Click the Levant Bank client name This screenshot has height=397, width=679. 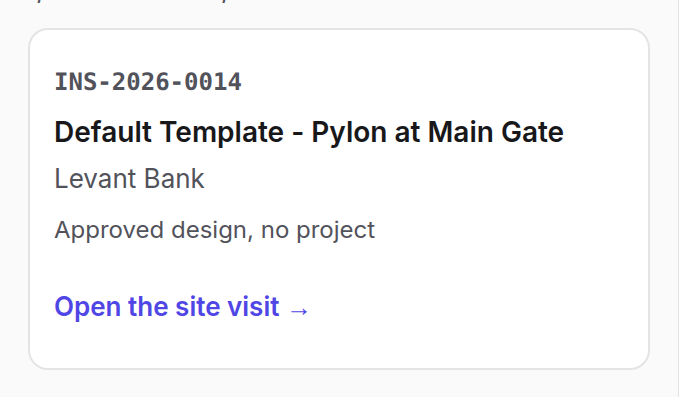tap(129, 179)
